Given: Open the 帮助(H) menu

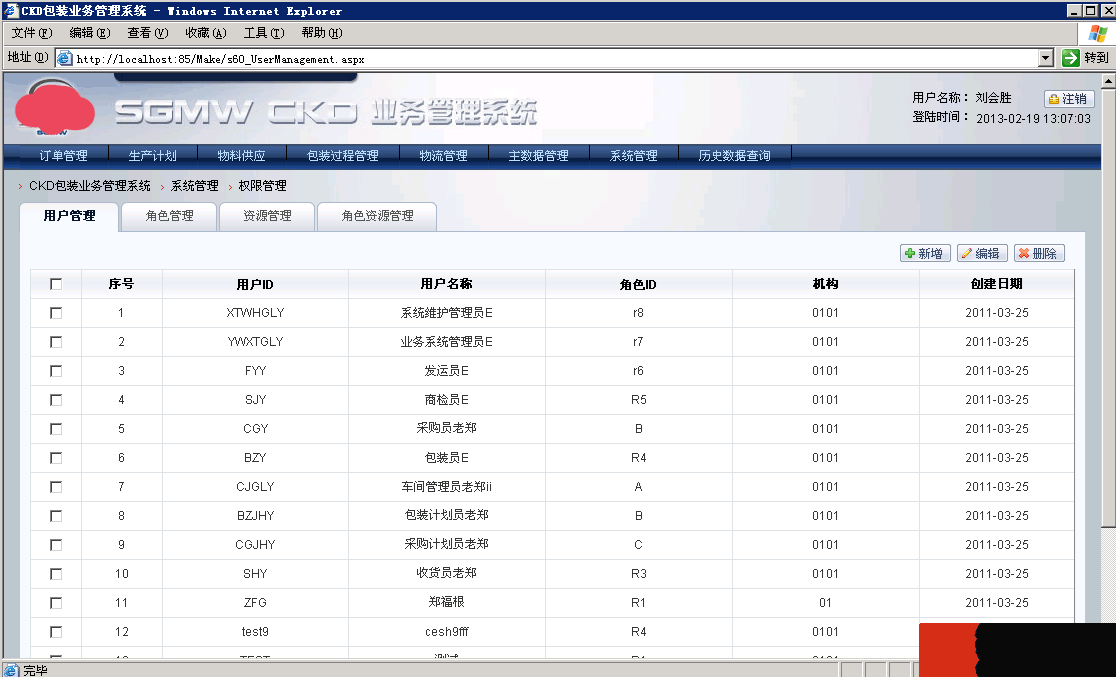Looking at the screenshot, I should click(x=322, y=33).
